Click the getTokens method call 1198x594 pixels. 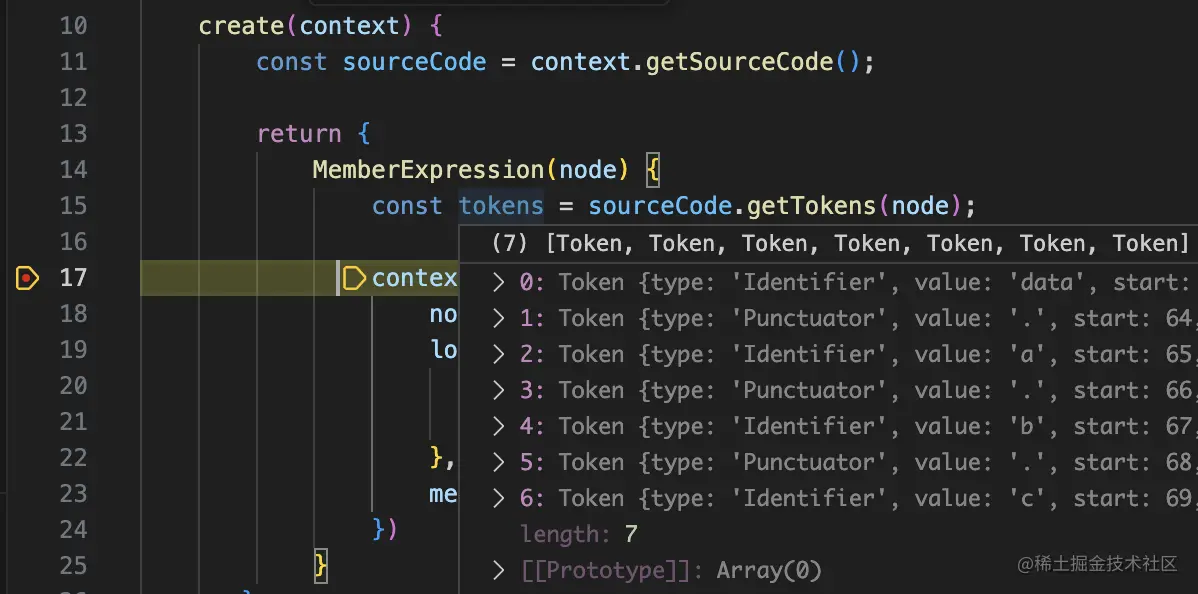(811, 206)
